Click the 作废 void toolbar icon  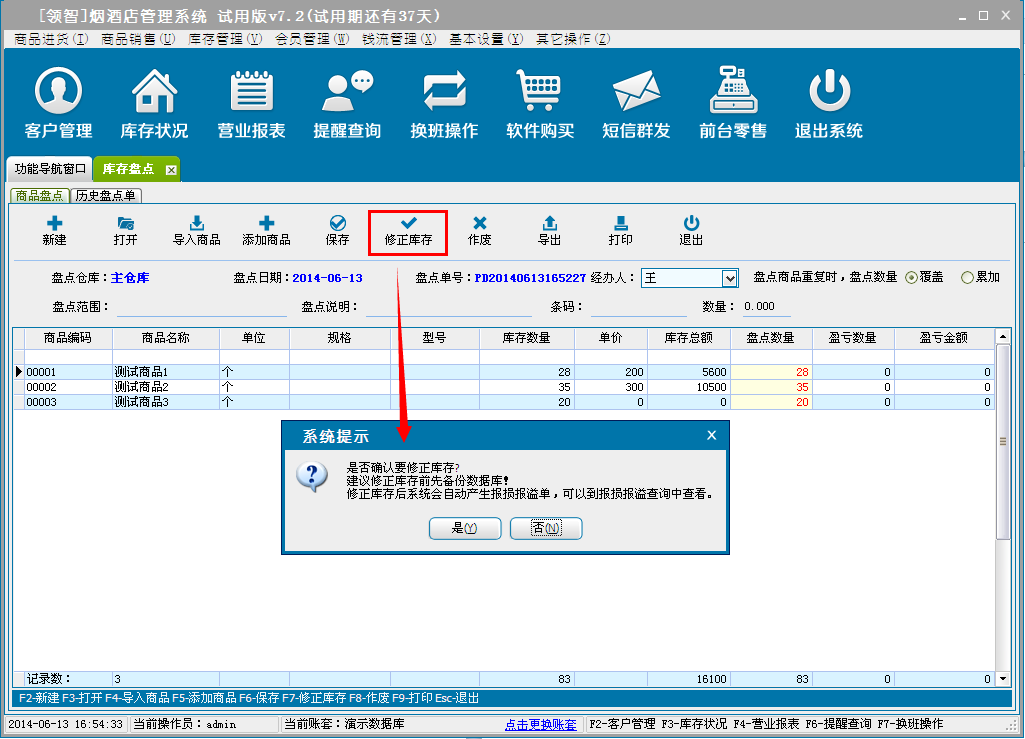click(480, 231)
